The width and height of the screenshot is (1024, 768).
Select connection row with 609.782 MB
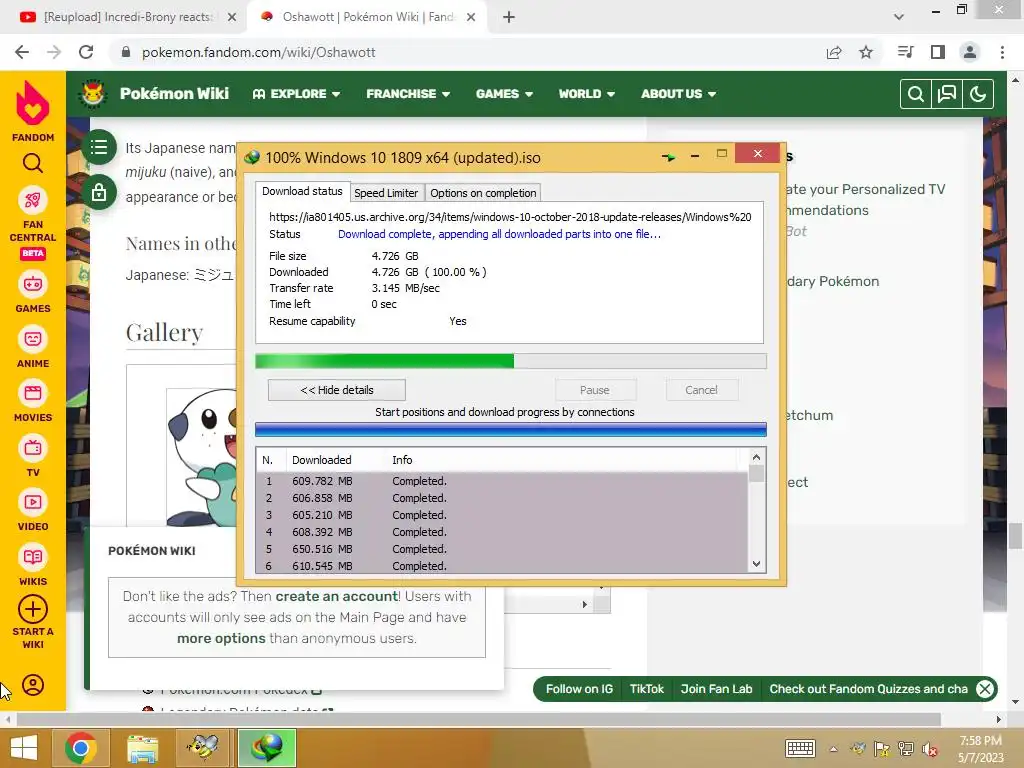(502, 481)
